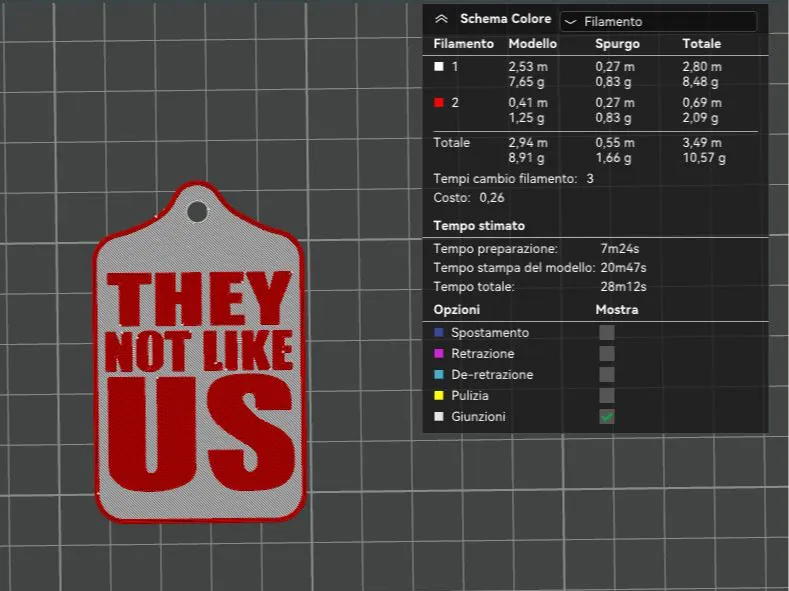Select the preparation time '7m24s'
The image size is (789, 591).
[x=619, y=248]
